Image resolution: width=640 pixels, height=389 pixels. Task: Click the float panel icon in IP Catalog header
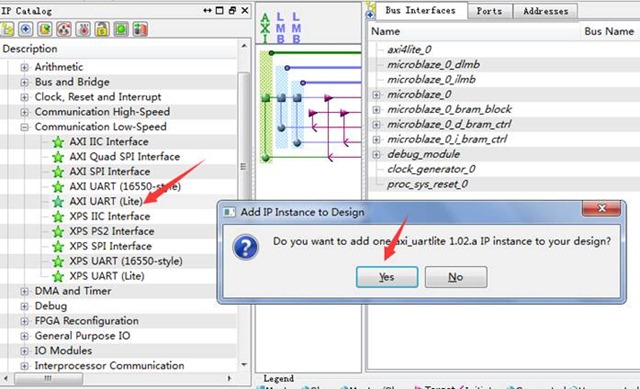pos(232,11)
